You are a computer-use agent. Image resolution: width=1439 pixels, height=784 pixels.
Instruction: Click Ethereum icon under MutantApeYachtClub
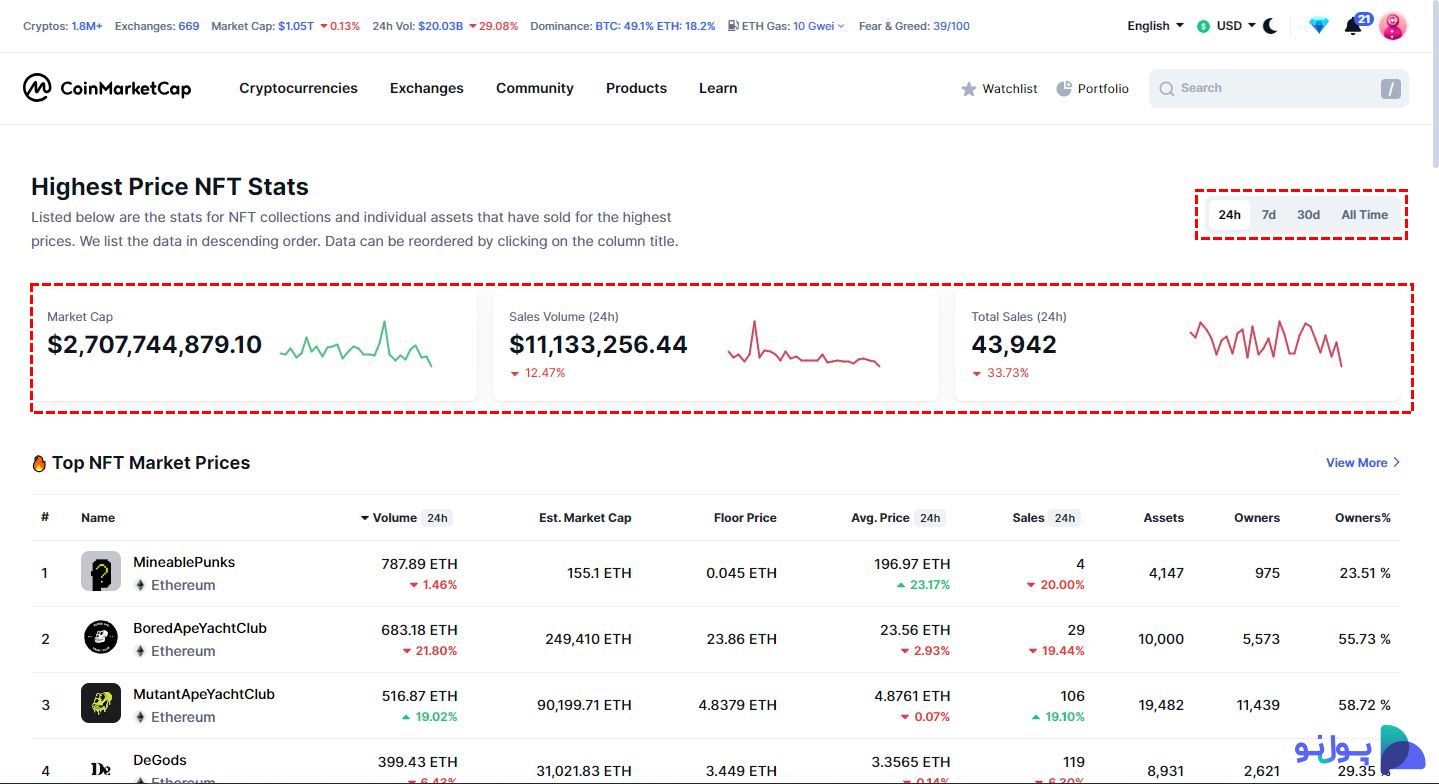[x=140, y=717]
